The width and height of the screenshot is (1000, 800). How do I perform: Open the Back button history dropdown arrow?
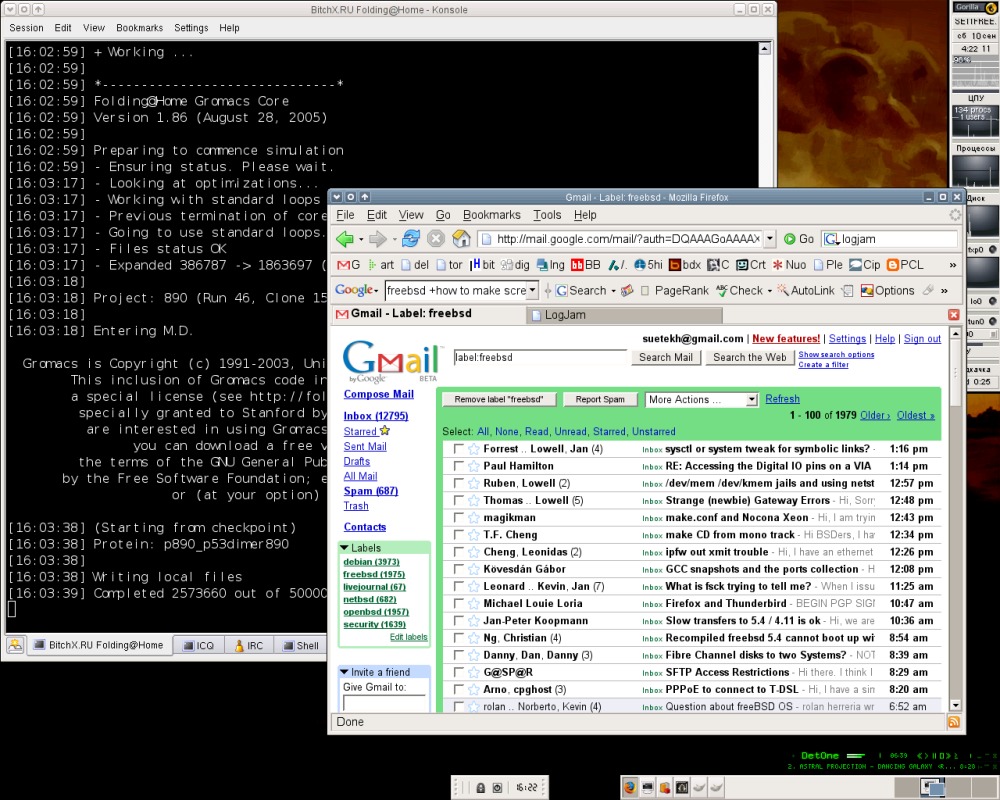(x=361, y=240)
